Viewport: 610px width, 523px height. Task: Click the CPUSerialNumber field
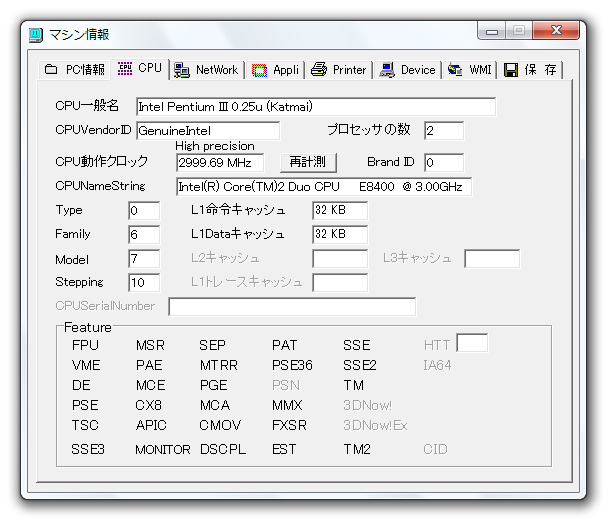pos(292,307)
